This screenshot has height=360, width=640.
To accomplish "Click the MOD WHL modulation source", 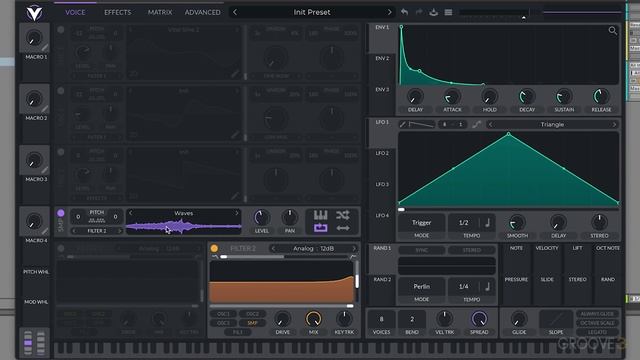I will click(36, 302).
